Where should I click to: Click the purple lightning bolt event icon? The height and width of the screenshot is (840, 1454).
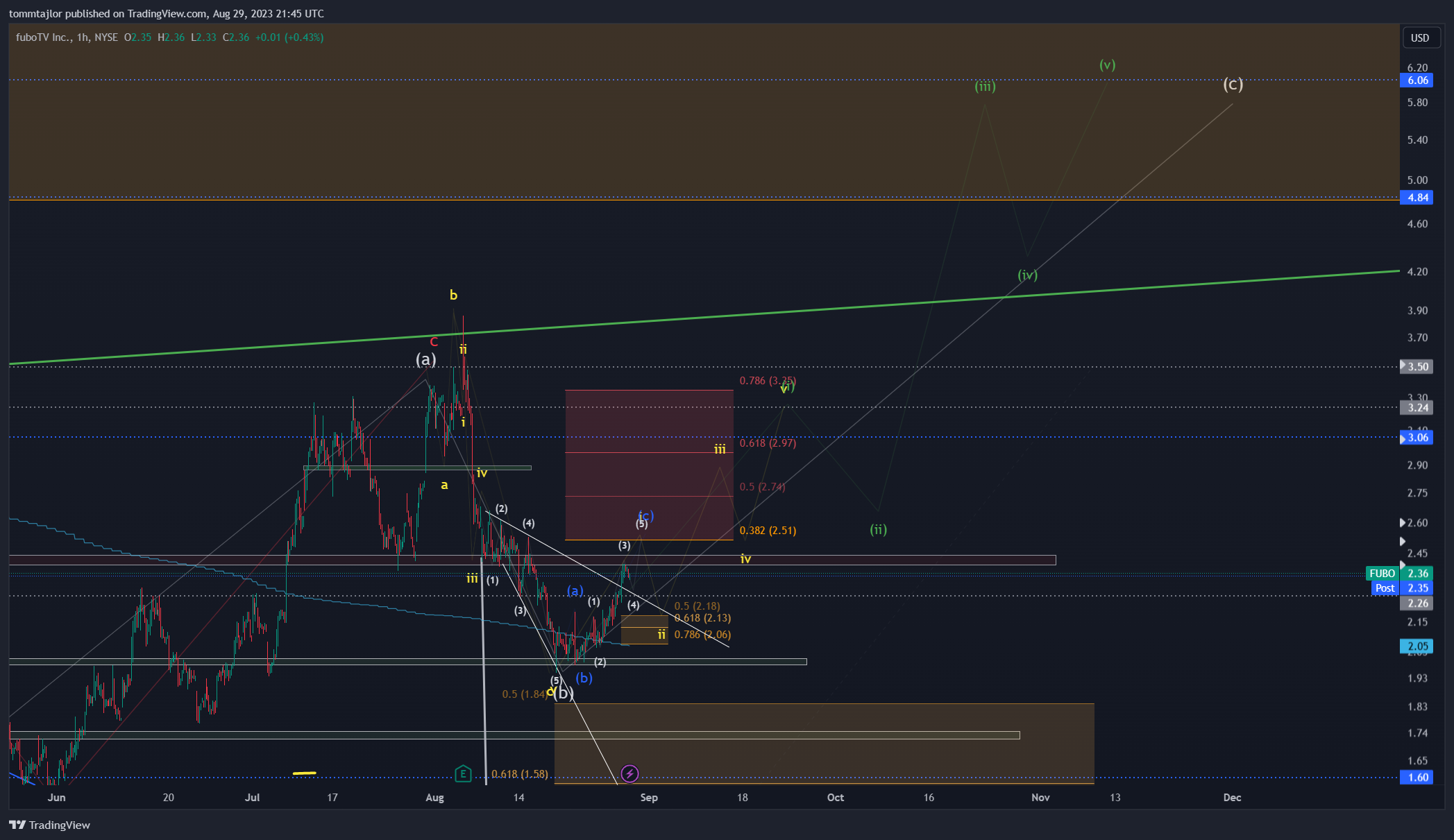[629, 773]
